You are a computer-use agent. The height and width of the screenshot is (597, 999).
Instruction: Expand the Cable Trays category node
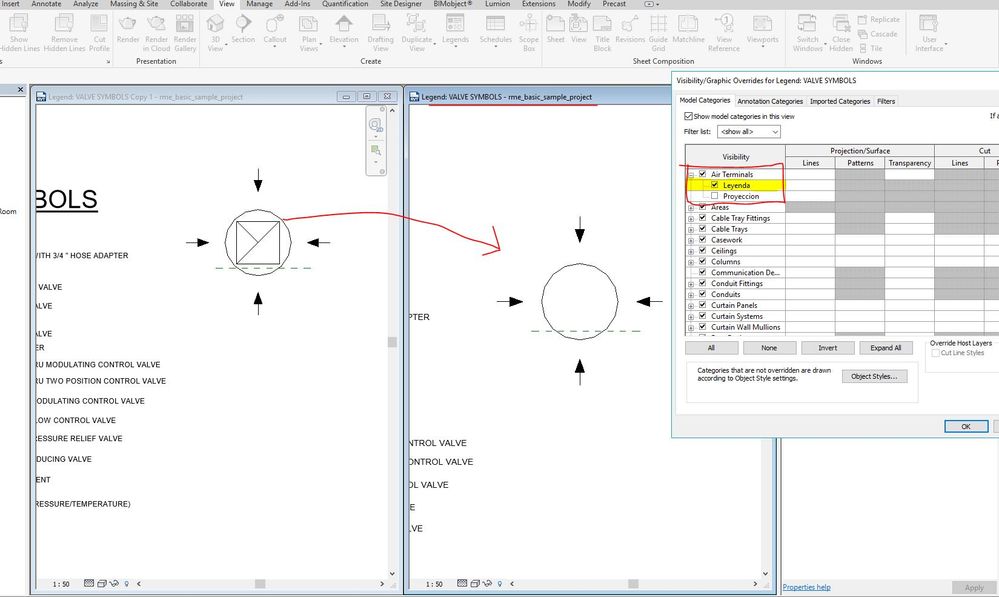(691, 229)
